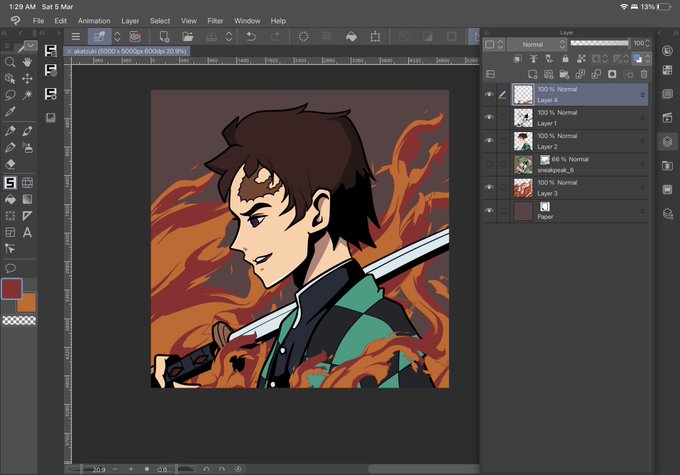The image size is (680, 475).
Task: Click the Fill paint bucket in command bar
Action: click(351, 37)
